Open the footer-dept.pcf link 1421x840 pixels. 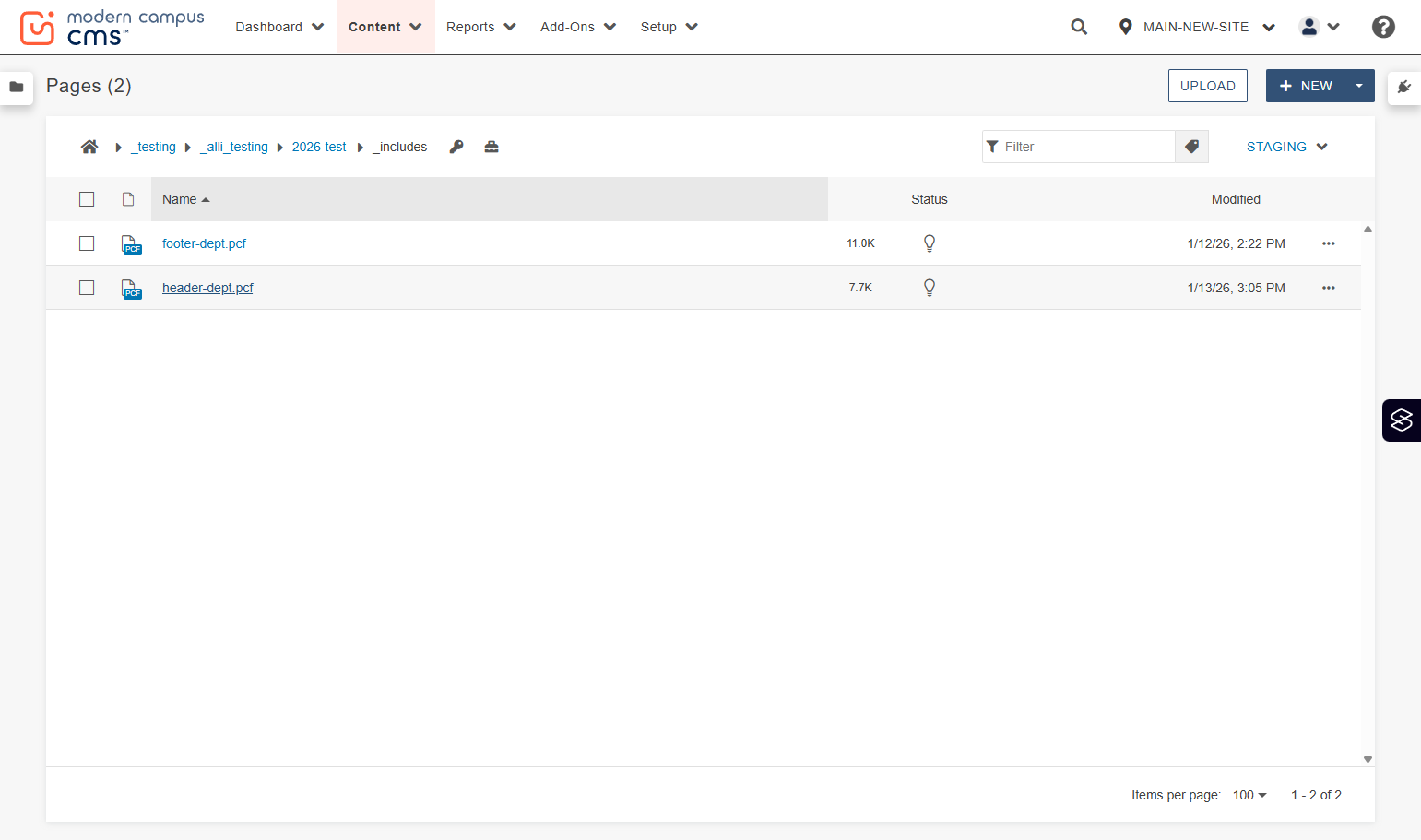[204, 243]
